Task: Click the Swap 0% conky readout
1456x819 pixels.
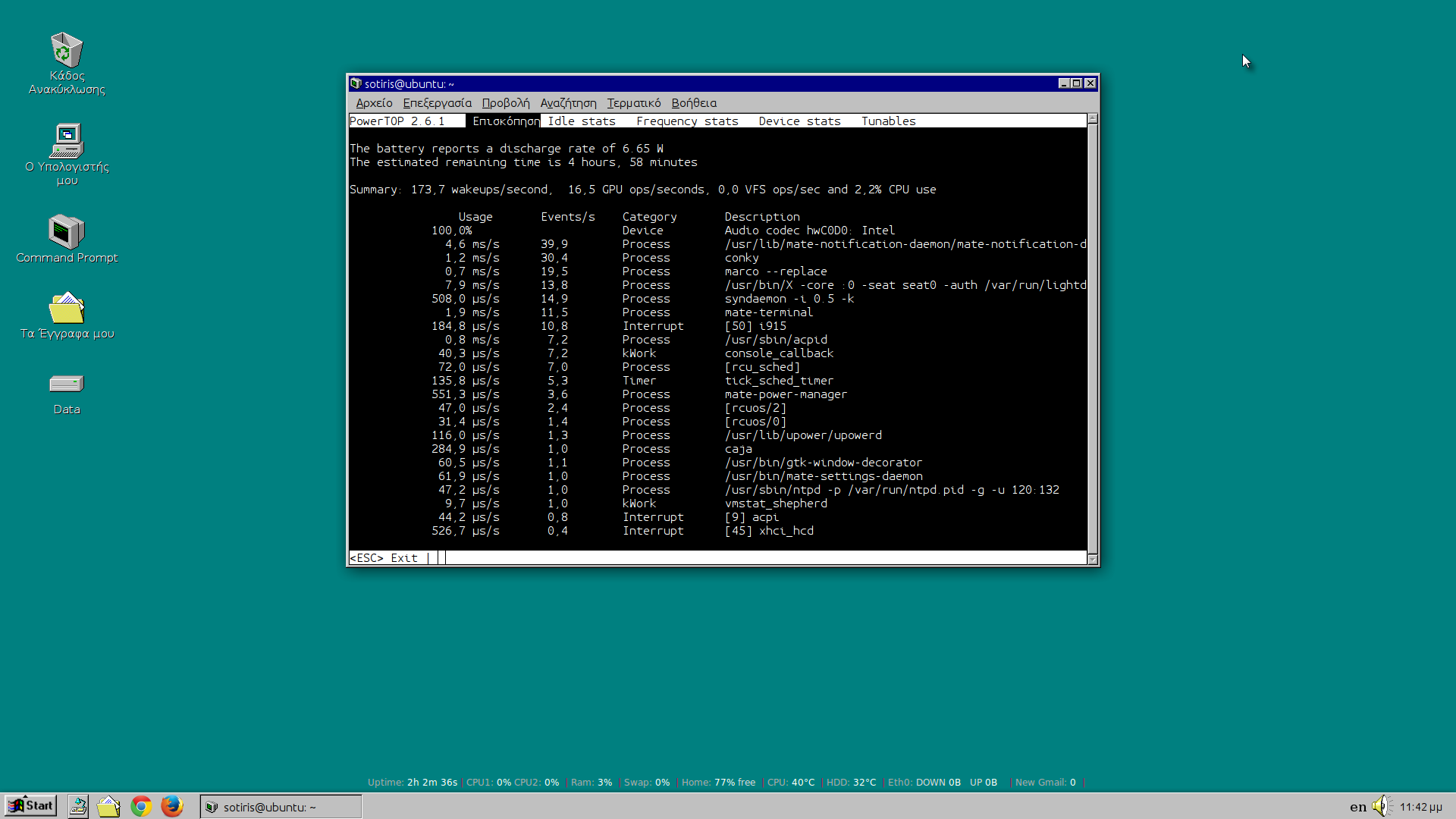Action: [x=647, y=783]
